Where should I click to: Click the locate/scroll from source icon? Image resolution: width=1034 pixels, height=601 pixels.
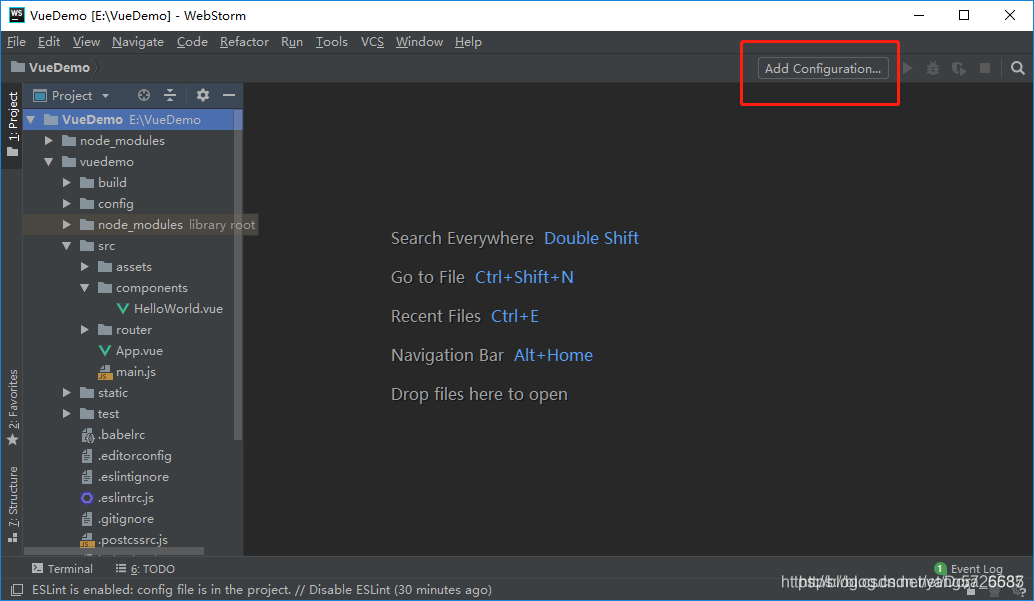[x=144, y=95]
